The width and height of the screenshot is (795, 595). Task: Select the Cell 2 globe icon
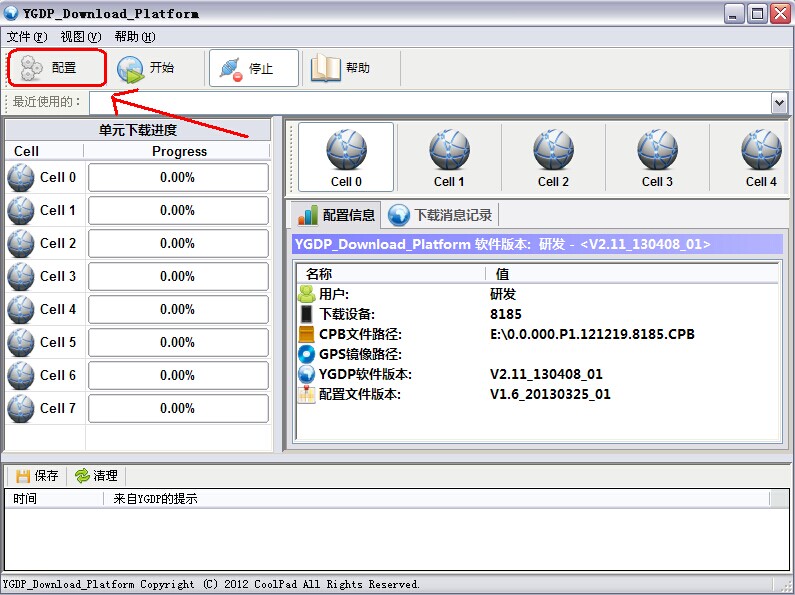pyautogui.click(x=553, y=151)
